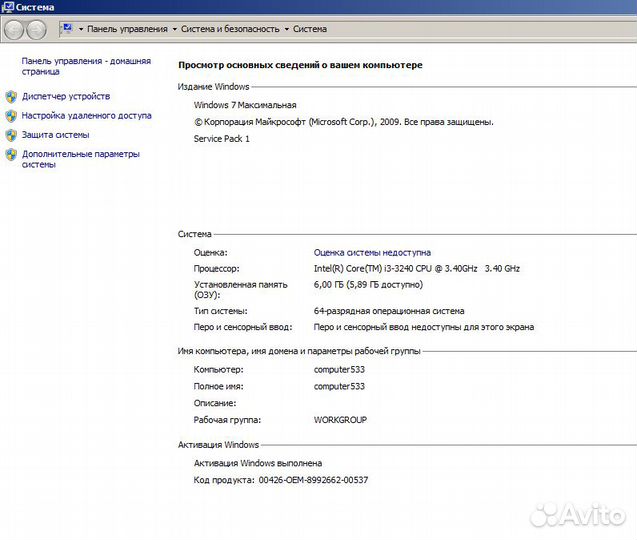Click the Издание Windows section header

tap(213, 87)
